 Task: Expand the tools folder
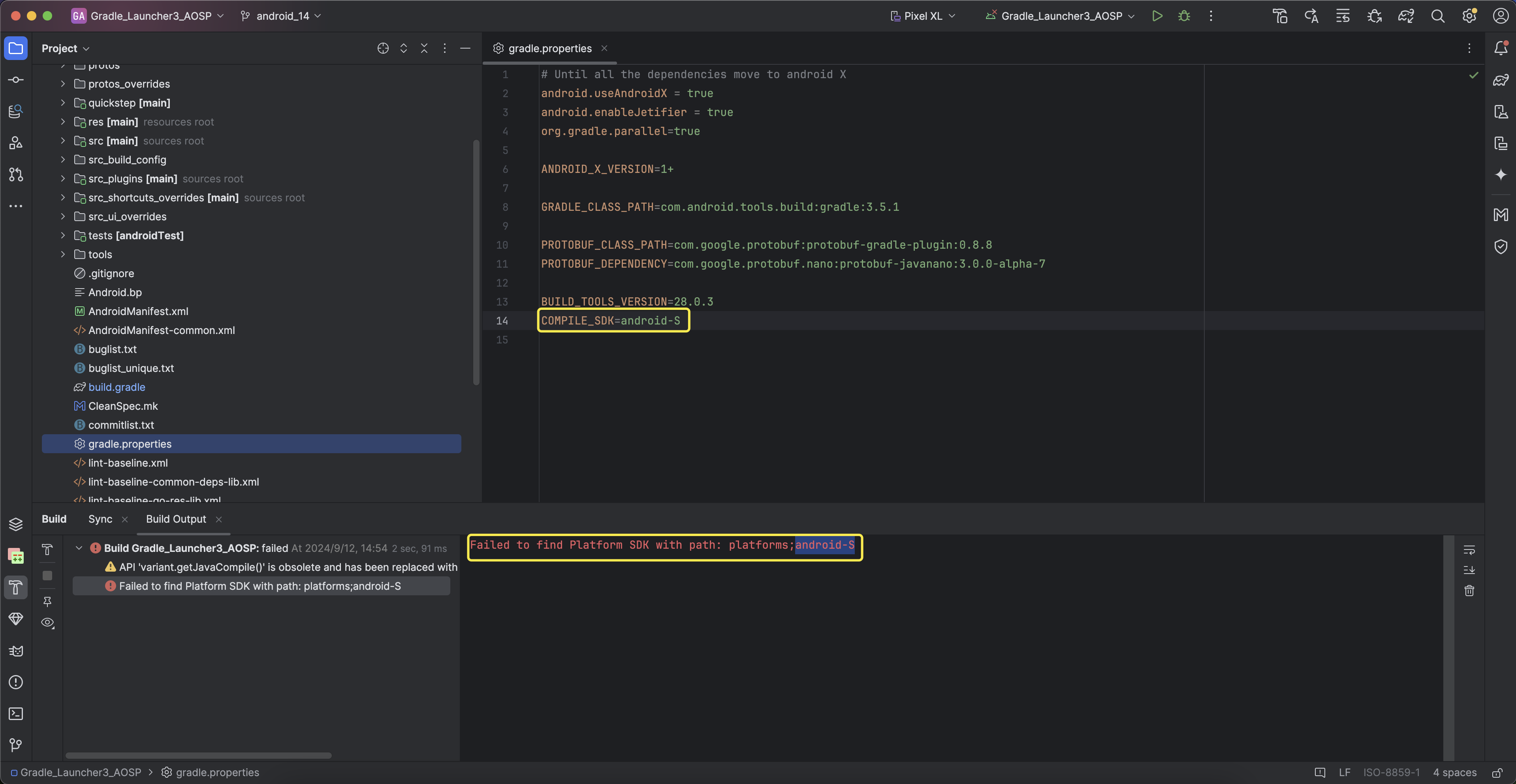63,255
